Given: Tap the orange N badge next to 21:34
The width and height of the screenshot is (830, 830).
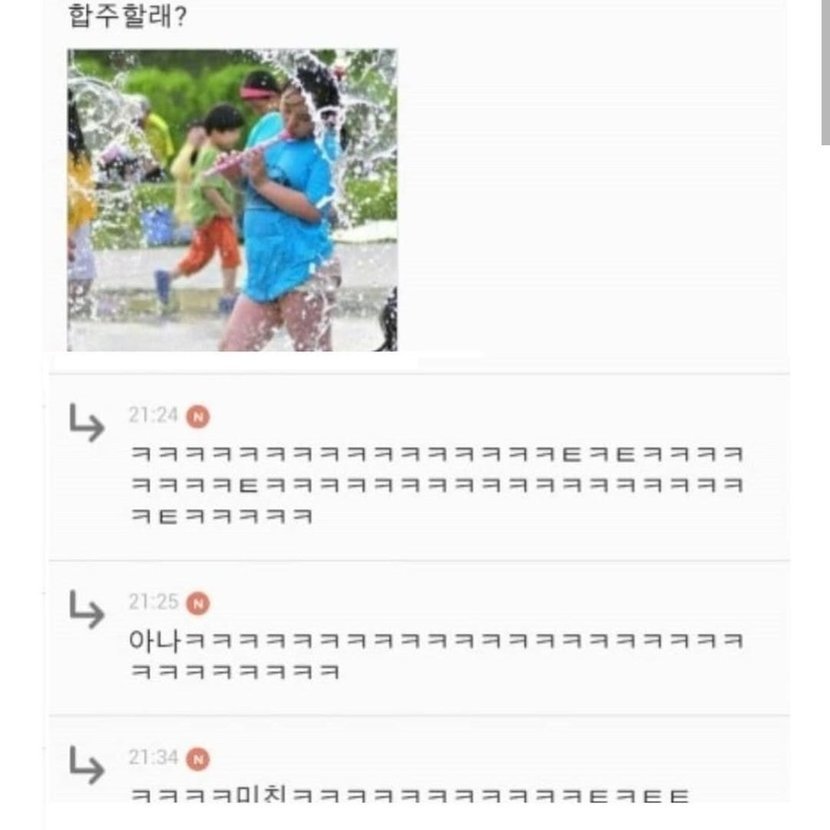Looking at the screenshot, I should click(x=198, y=759).
